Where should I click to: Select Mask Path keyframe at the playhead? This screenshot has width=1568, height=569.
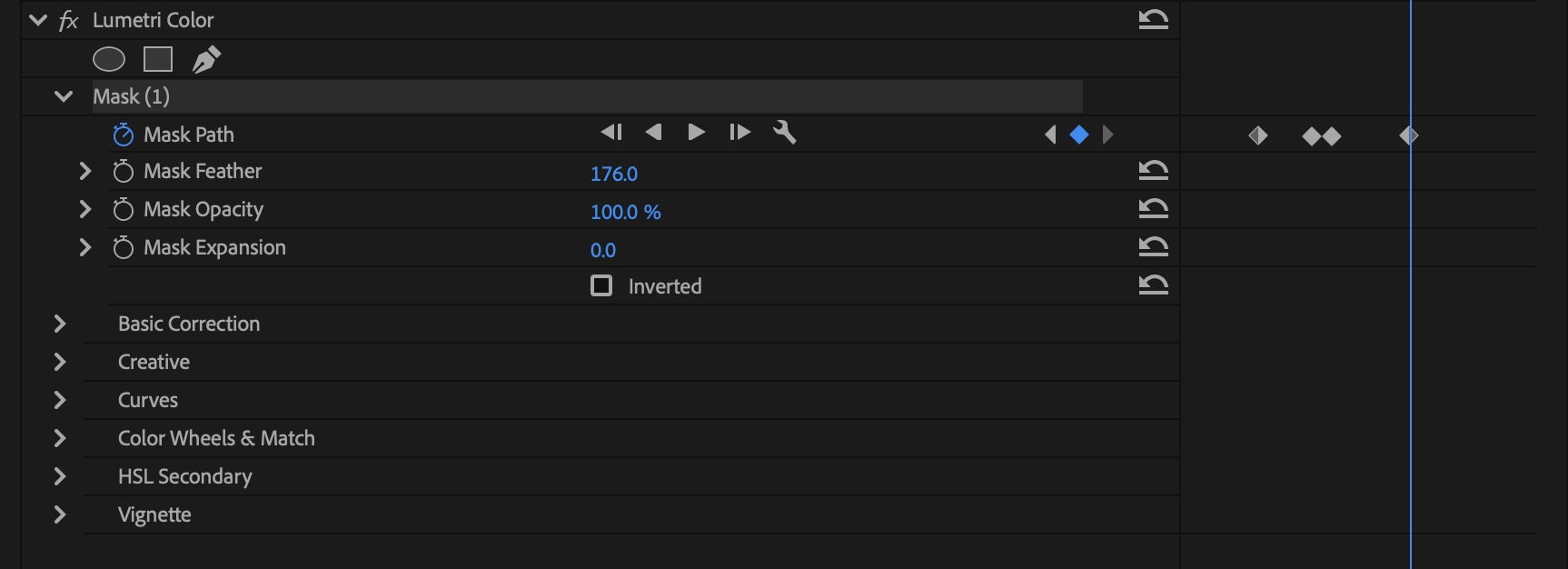pos(1409,135)
